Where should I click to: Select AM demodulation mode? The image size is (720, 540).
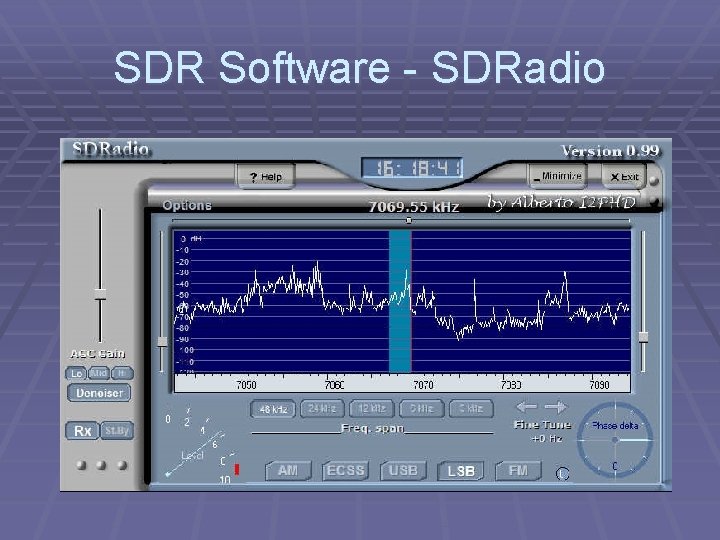288,471
